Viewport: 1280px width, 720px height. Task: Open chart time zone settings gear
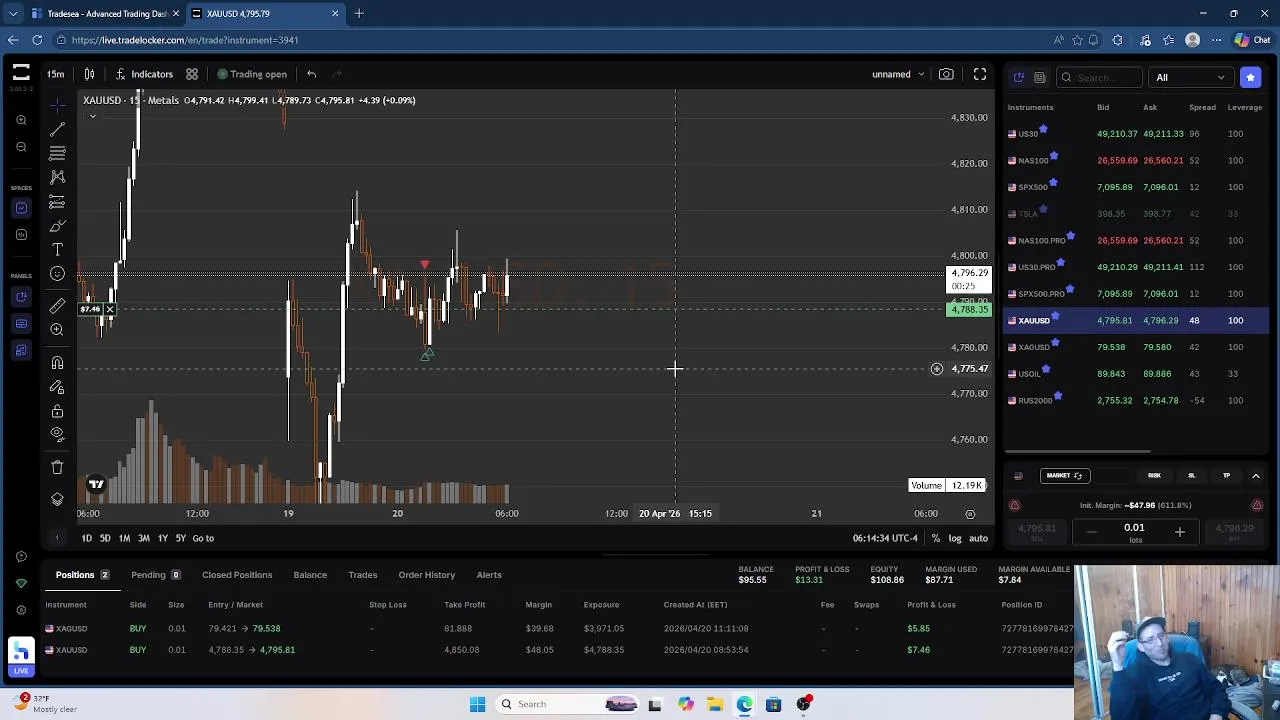[x=970, y=514]
